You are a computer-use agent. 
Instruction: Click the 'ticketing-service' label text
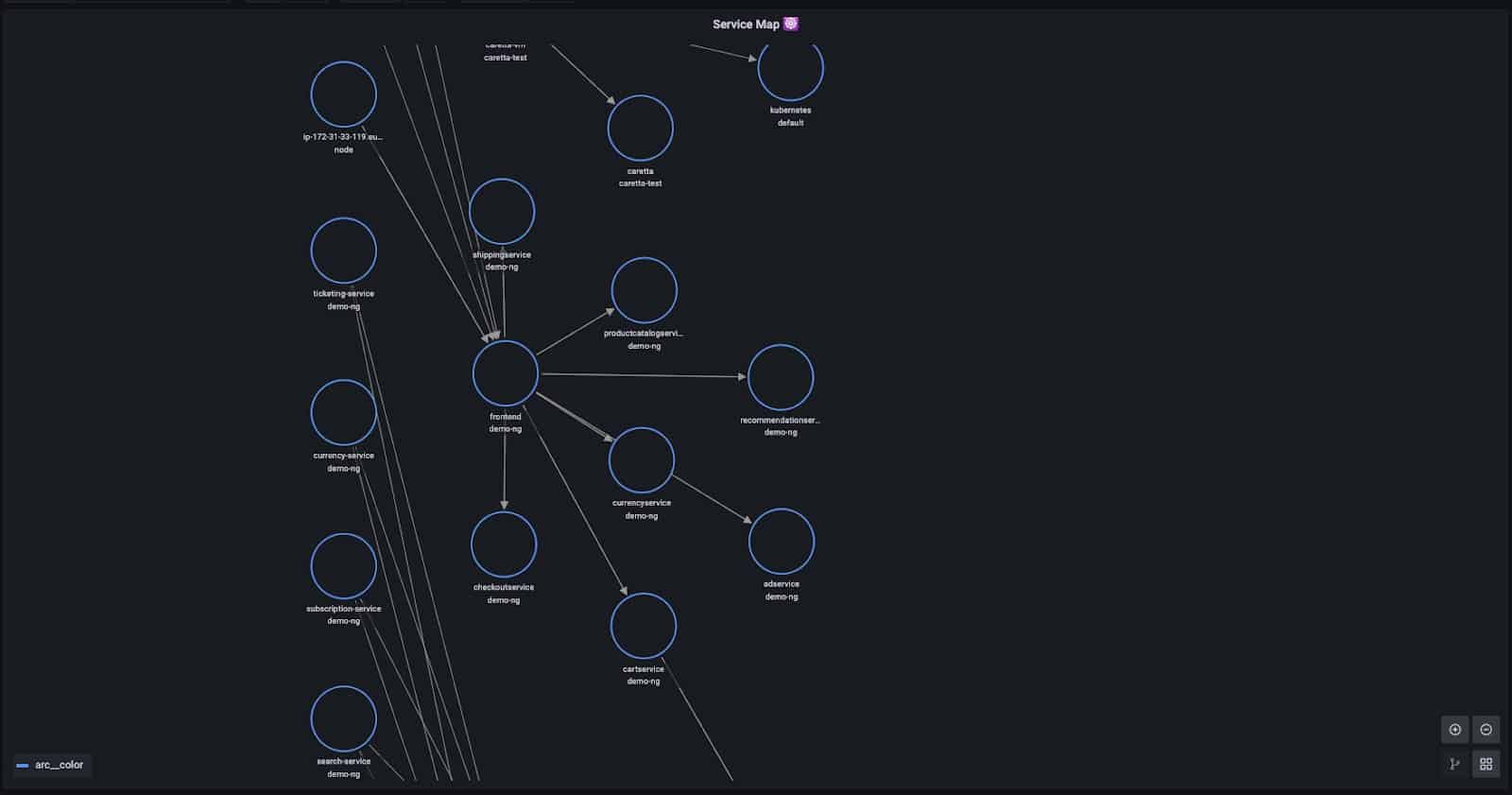(x=344, y=294)
